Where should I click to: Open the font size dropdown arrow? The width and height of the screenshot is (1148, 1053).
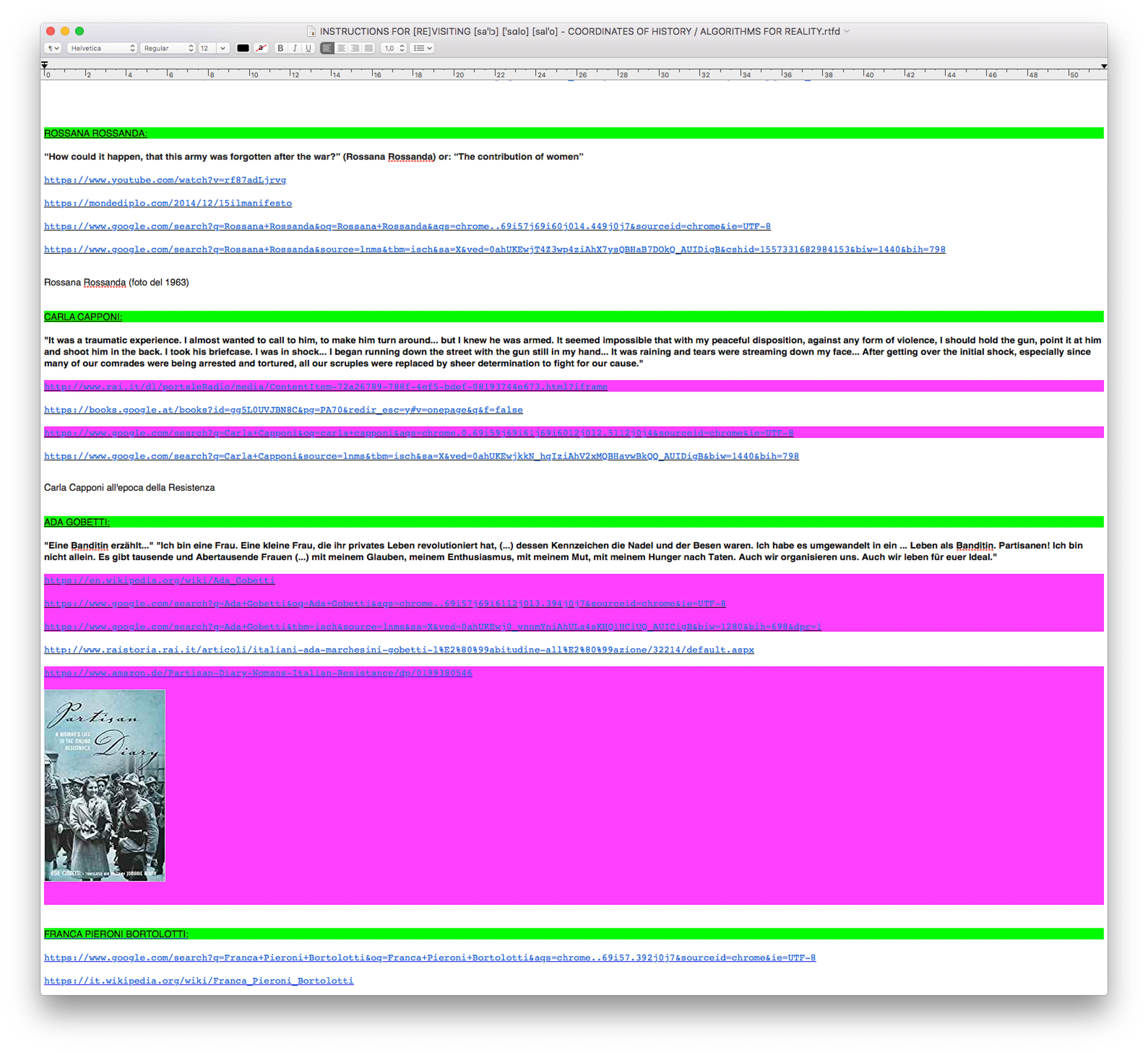pyautogui.click(x=223, y=48)
